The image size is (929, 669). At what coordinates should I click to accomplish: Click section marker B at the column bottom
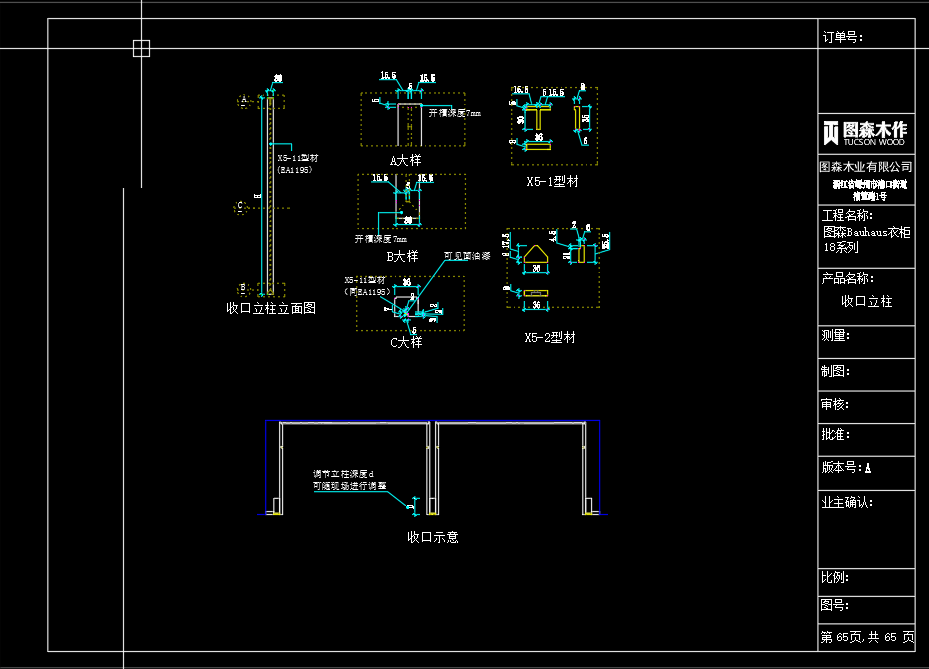point(242,289)
